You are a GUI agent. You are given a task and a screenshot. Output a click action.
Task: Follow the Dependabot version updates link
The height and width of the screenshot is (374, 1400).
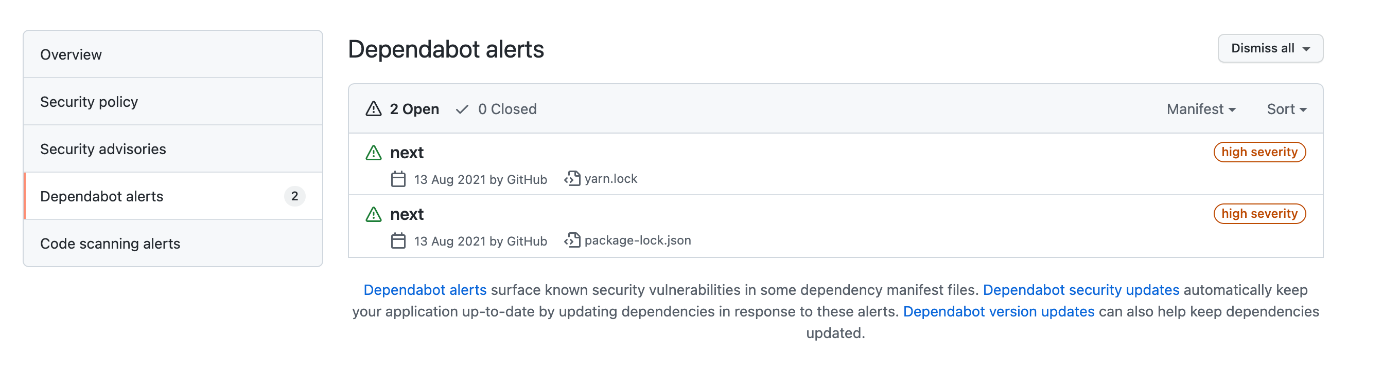click(999, 312)
